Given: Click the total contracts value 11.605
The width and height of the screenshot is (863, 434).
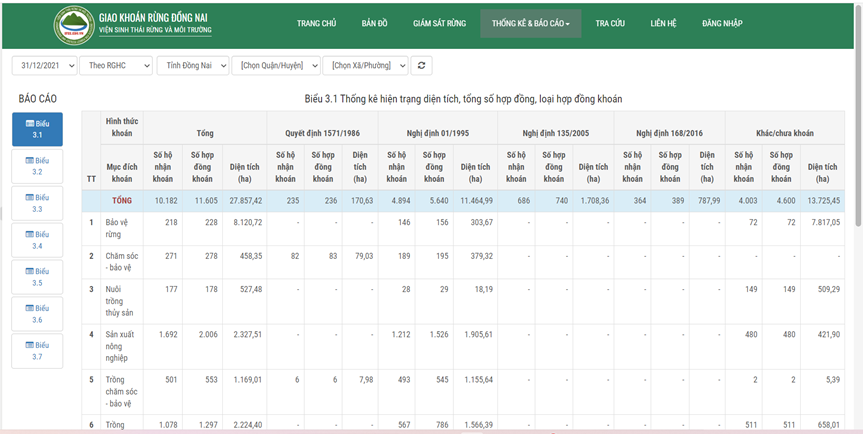Looking at the screenshot, I should click(206, 201).
